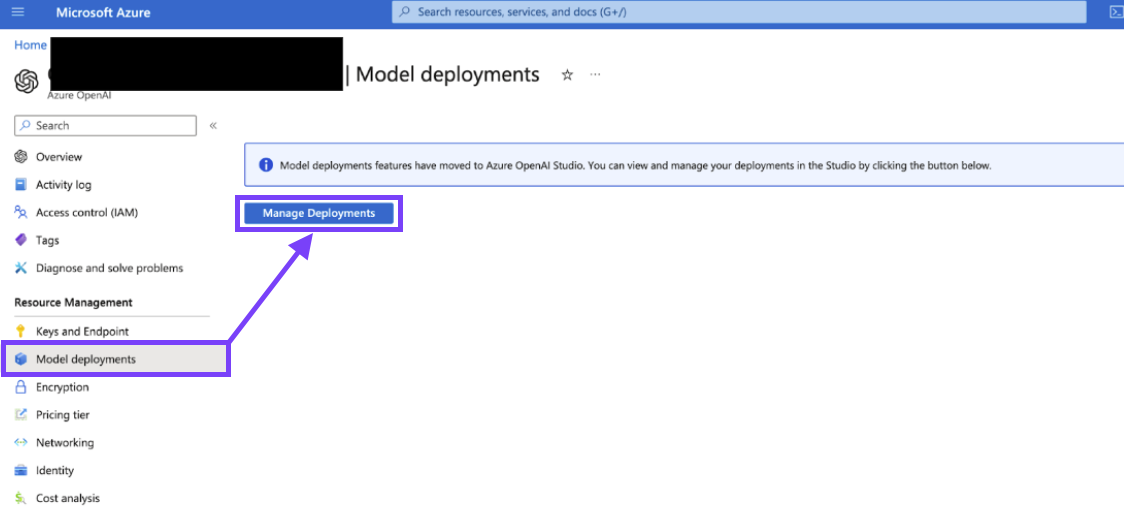This screenshot has width=1124, height=514.
Task: Click the Activity log icon
Action: click(x=21, y=184)
